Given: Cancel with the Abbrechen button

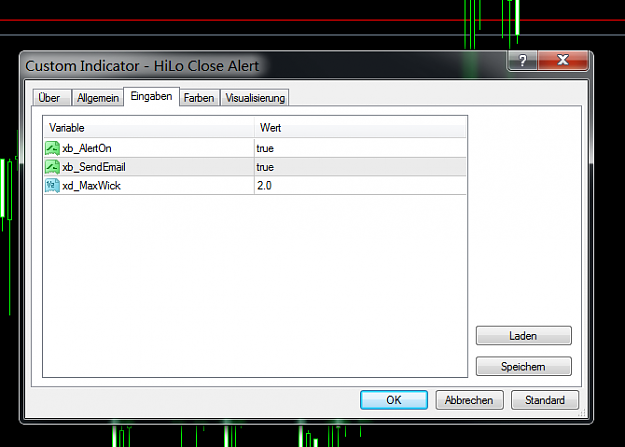Looking at the screenshot, I should pos(469,400).
